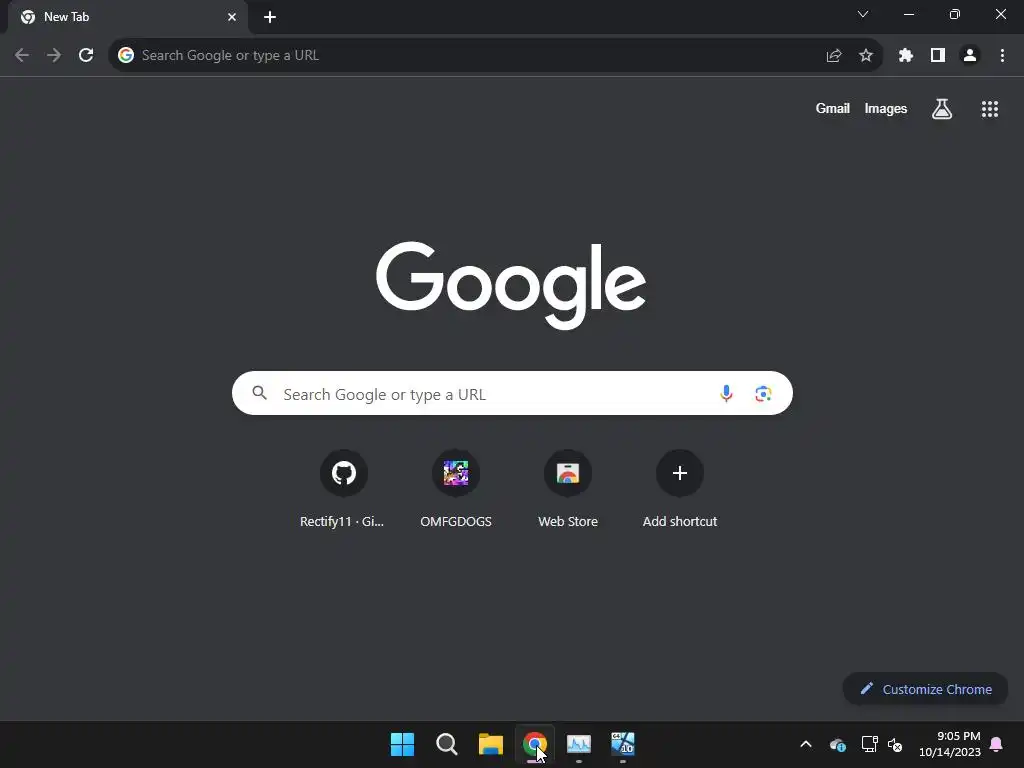Image resolution: width=1024 pixels, height=768 pixels.
Task: Click the magnifier in the search box
Action: (x=259, y=392)
